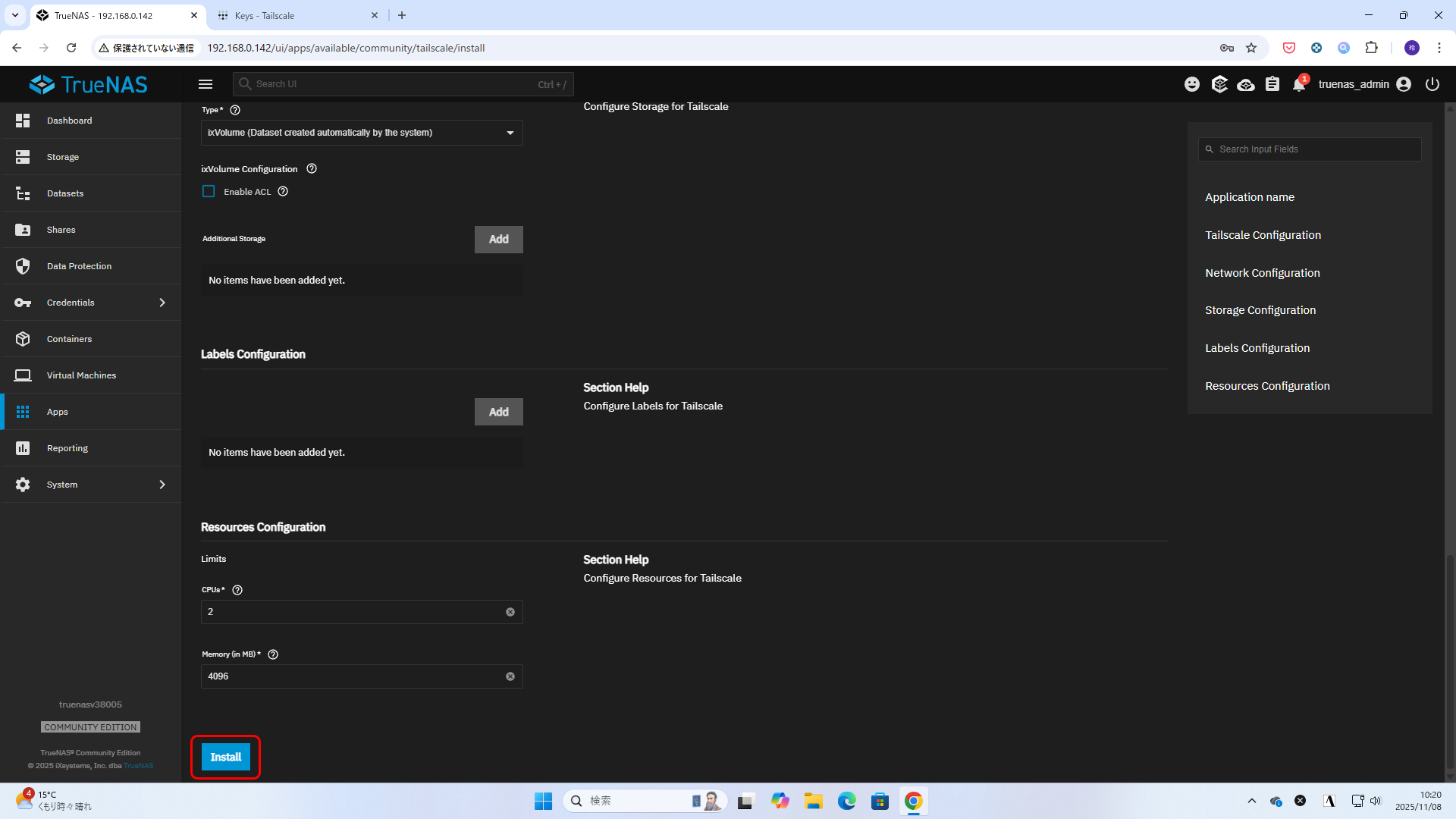Show help tooltip for Memory field
Image resolution: width=1456 pixels, height=819 pixels.
tap(273, 654)
